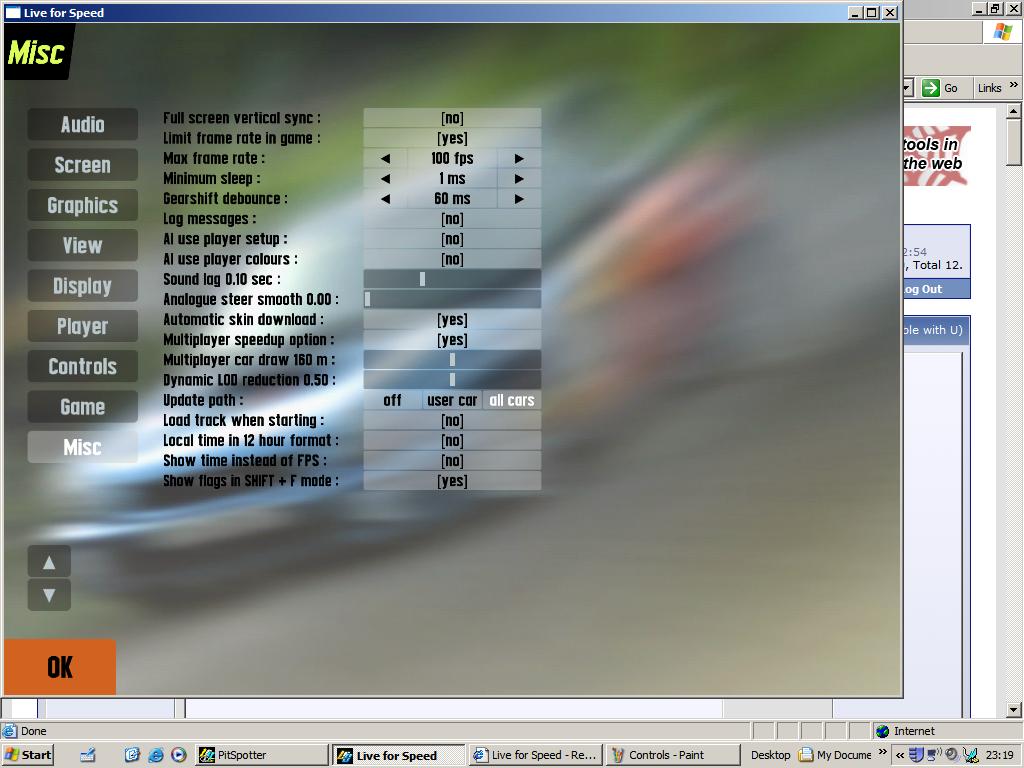Image resolution: width=1024 pixels, height=768 pixels.
Task: Toggle Load track when starting
Action: pos(452,421)
